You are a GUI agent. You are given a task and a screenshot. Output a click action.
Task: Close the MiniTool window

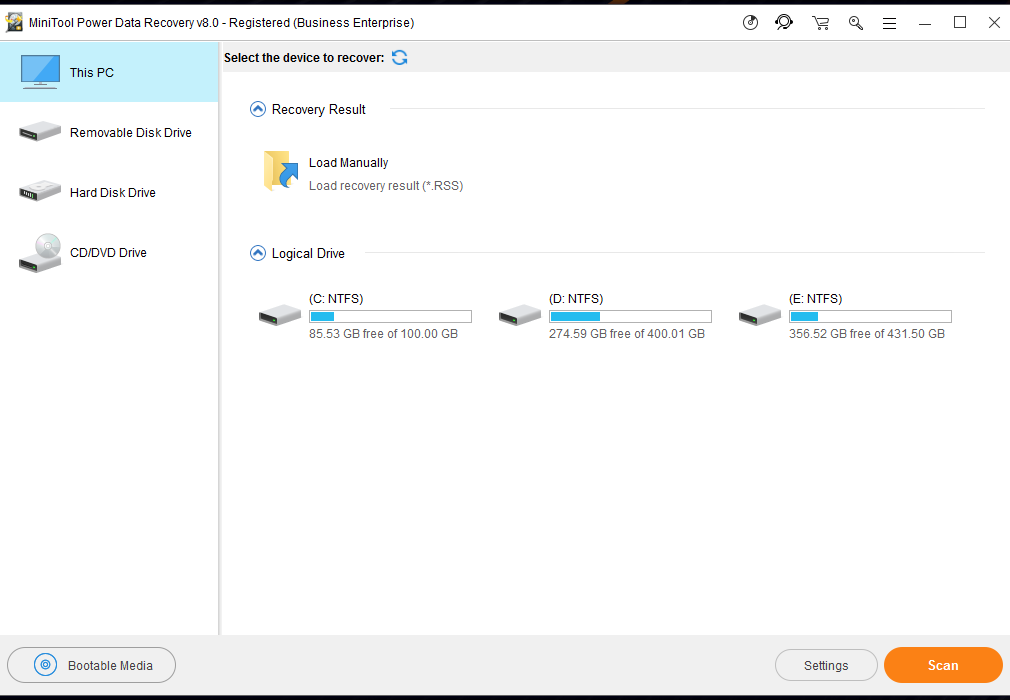[994, 23]
